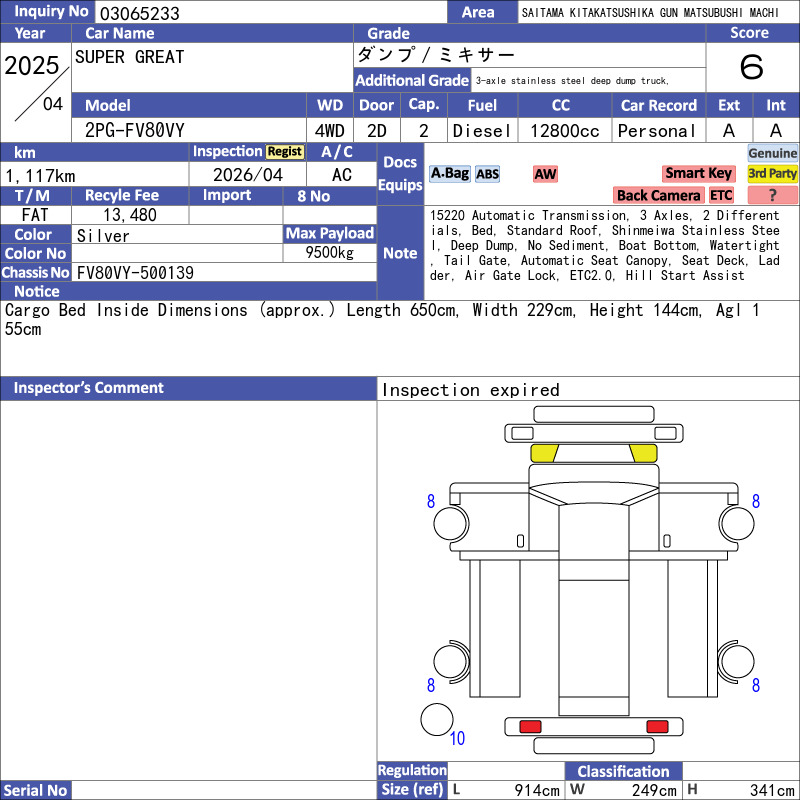800x800 pixels.
Task: Click the left red tail light on diagram
Action: point(530,727)
